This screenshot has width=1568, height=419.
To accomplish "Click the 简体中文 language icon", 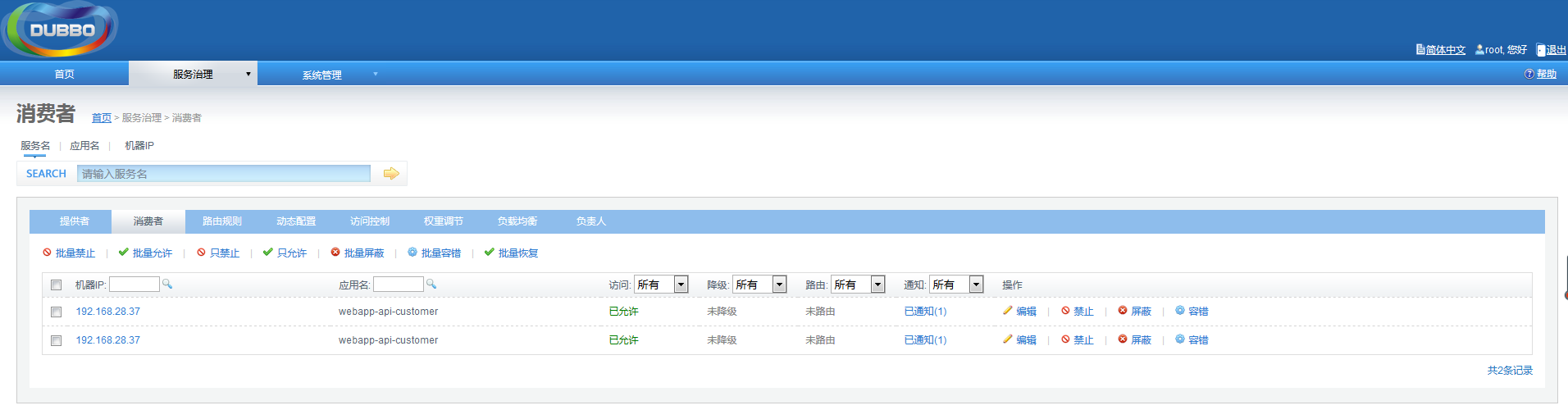I will click(x=1420, y=49).
